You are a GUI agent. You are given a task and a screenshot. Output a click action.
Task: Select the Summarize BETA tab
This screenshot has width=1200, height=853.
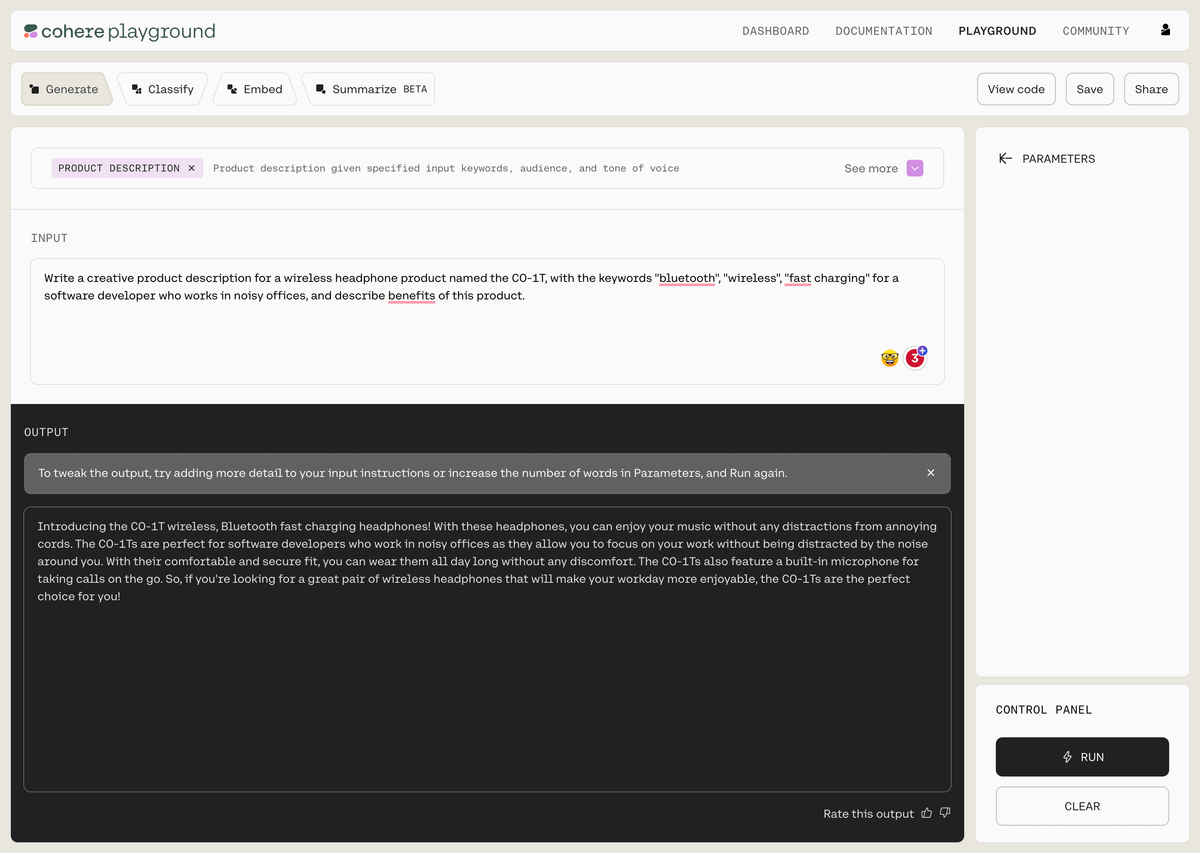point(371,89)
